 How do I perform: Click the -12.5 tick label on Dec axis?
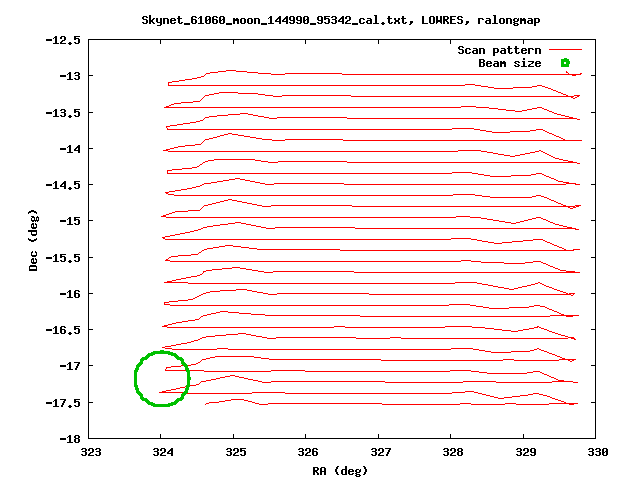tap(64, 40)
